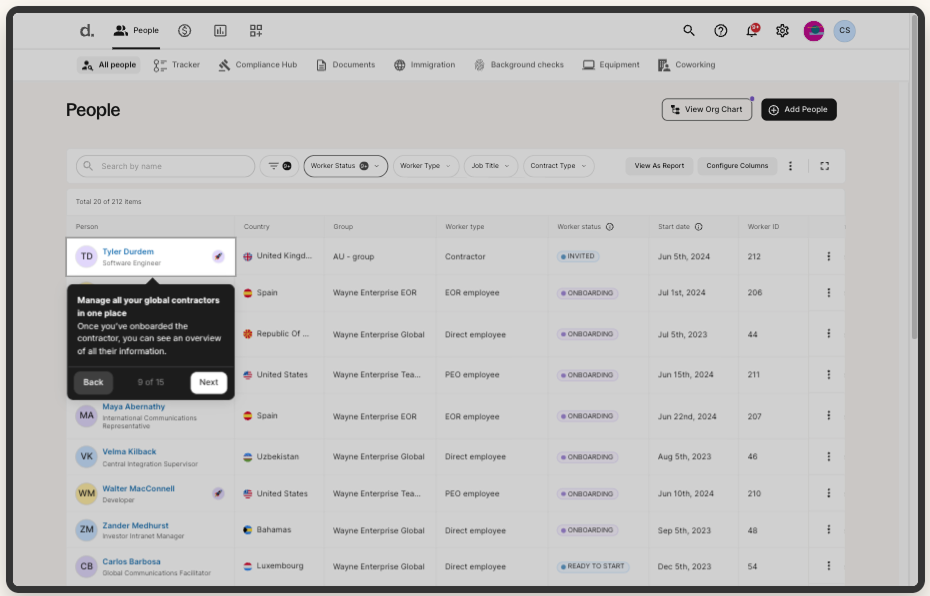The image size is (930, 596).
Task: Click the INVITED status badge
Action: [578, 256]
